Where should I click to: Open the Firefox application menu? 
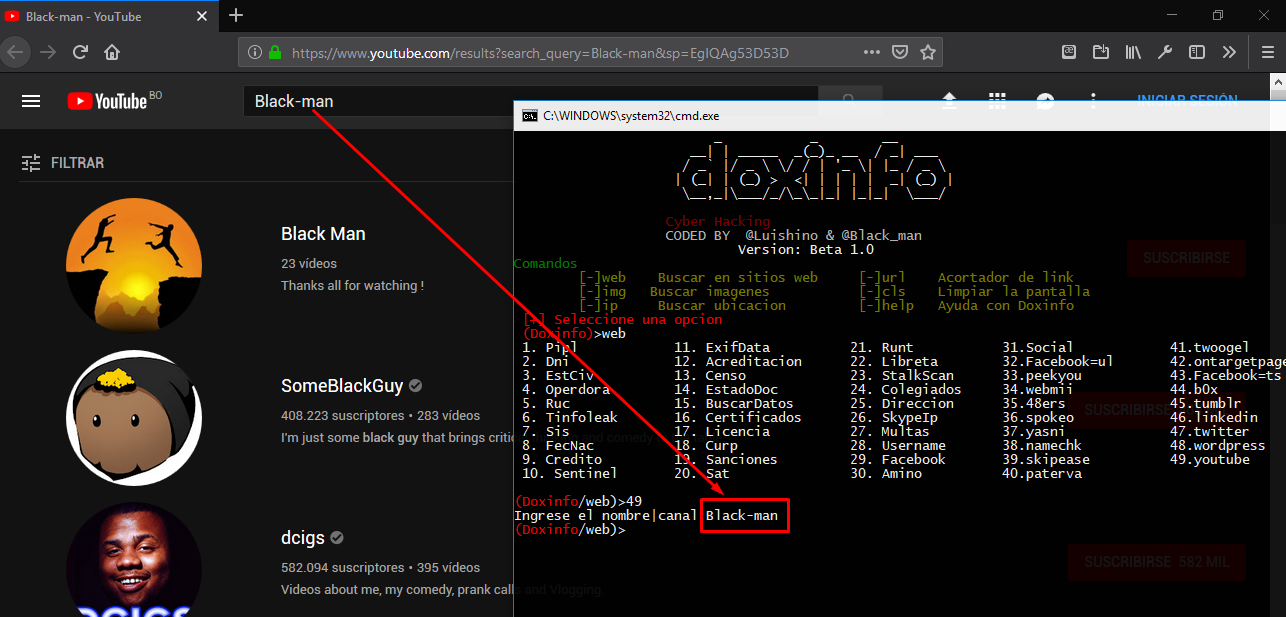click(x=1266, y=51)
